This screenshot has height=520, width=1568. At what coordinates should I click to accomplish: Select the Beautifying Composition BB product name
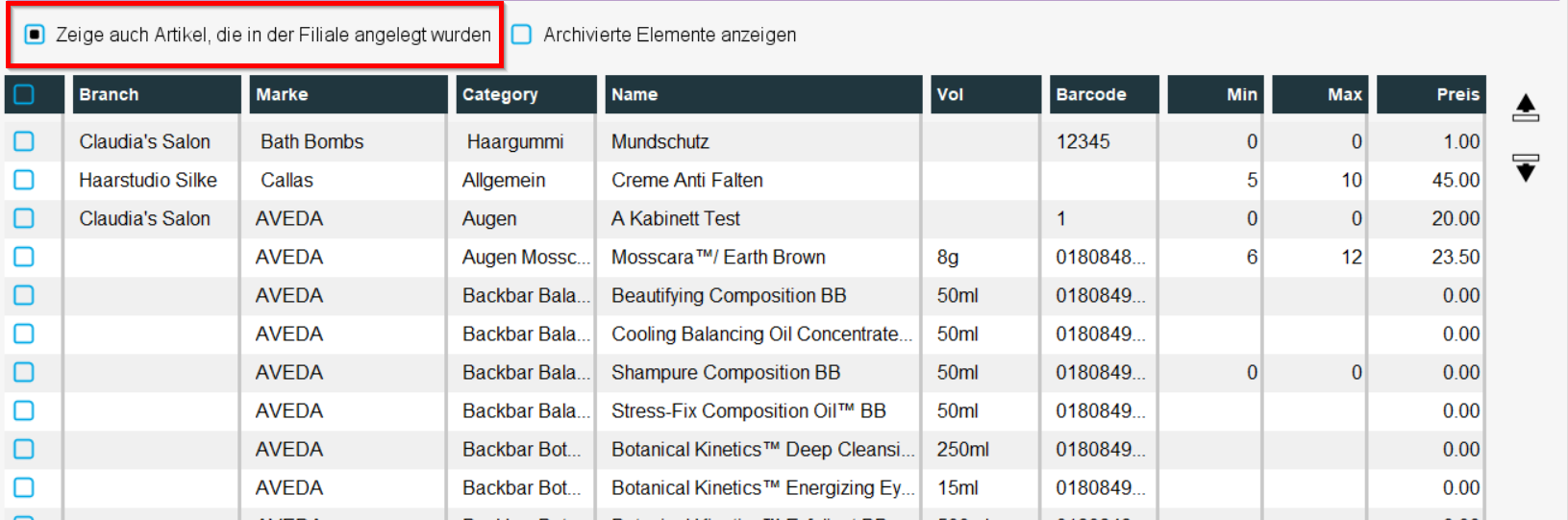(x=729, y=295)
